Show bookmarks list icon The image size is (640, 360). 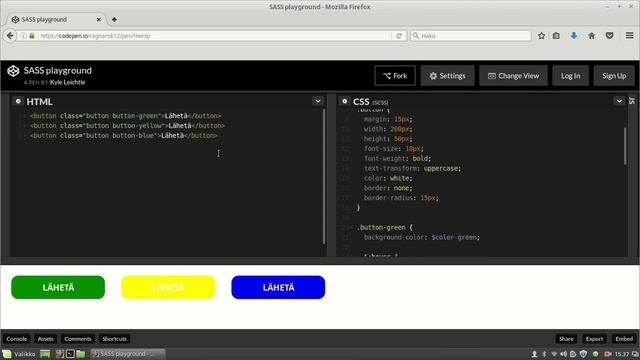point(556,36)
